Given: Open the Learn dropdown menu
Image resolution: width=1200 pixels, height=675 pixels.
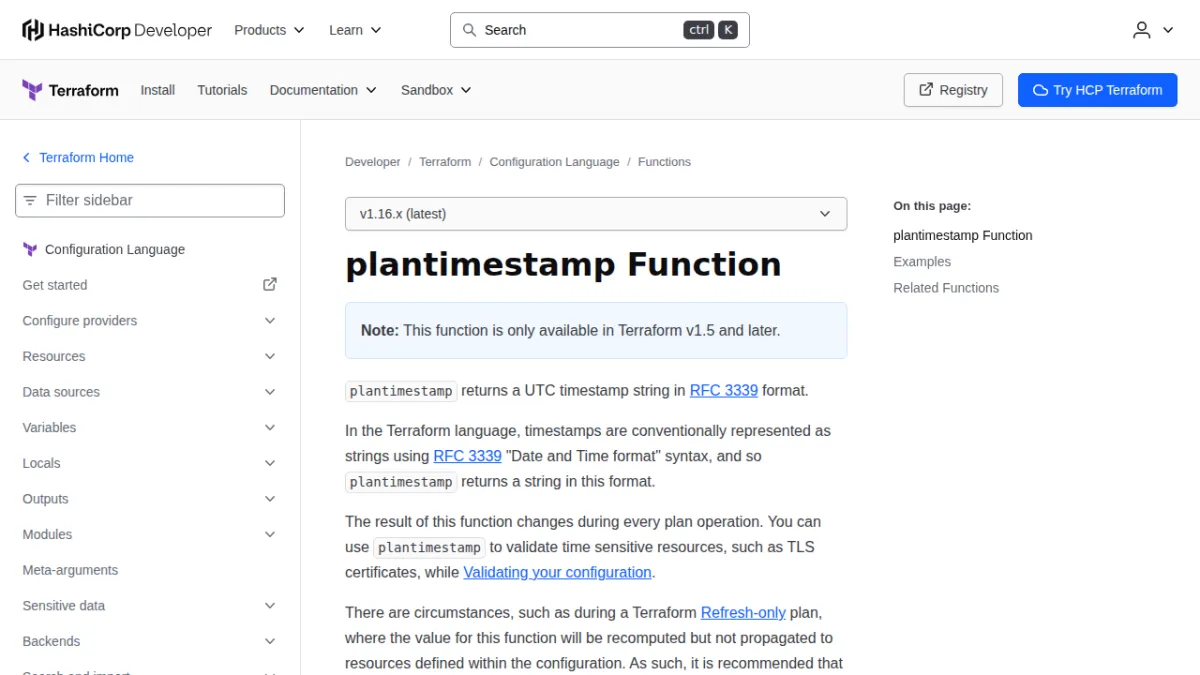Looking at the screenshot, I should (355, 30).
